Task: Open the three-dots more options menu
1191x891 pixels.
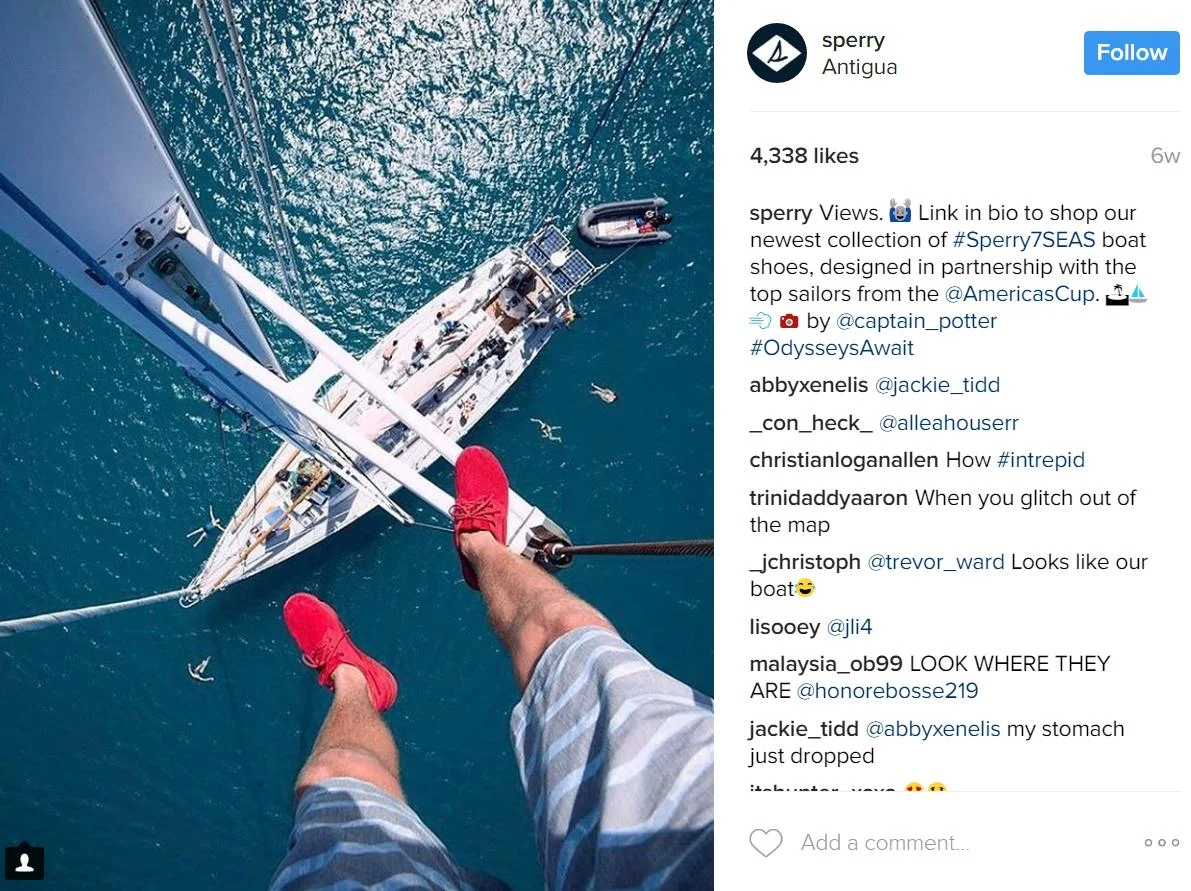Action: pyautogui.click(x=1161, y=842)
